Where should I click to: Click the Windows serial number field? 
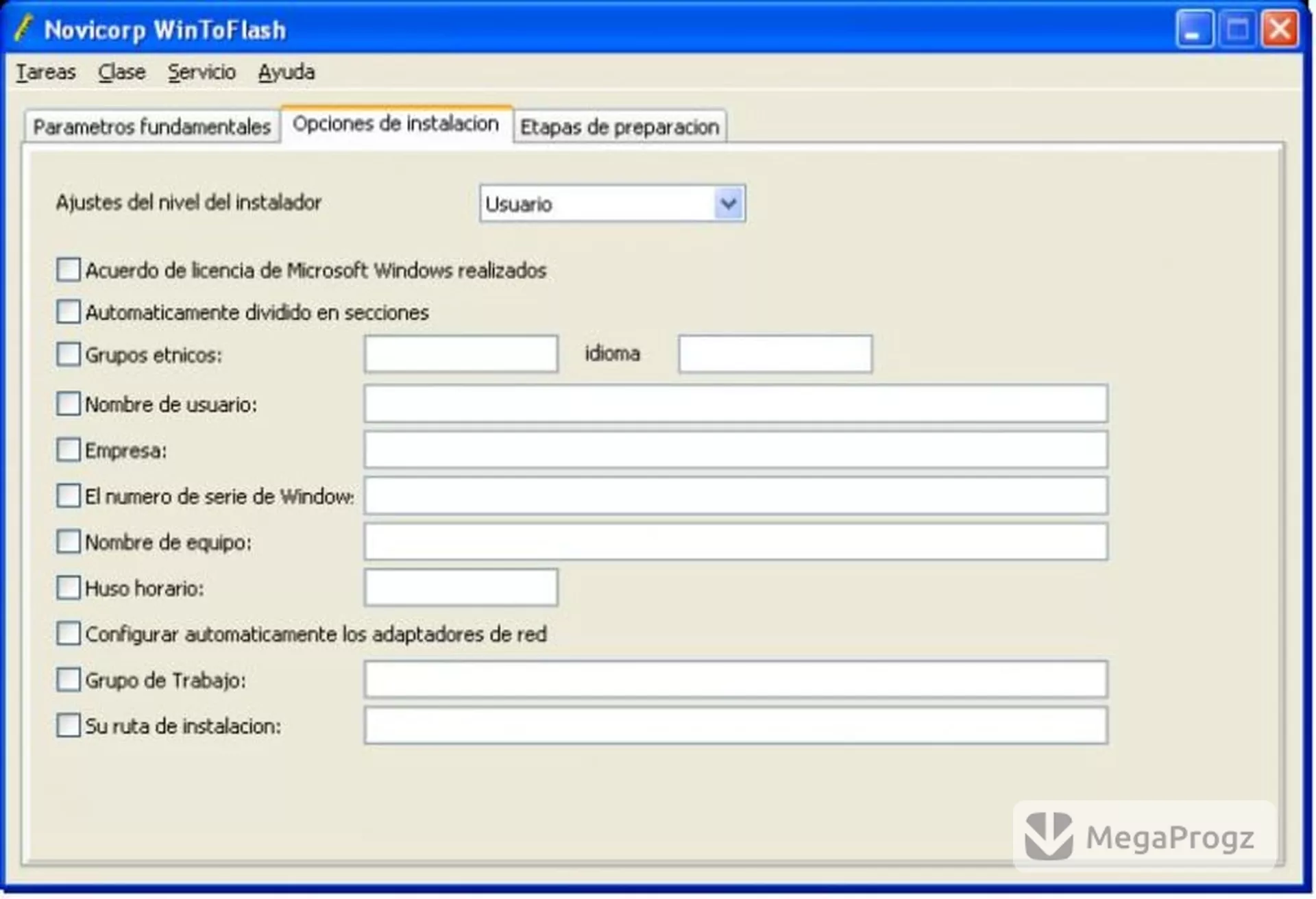click(735, 495)
